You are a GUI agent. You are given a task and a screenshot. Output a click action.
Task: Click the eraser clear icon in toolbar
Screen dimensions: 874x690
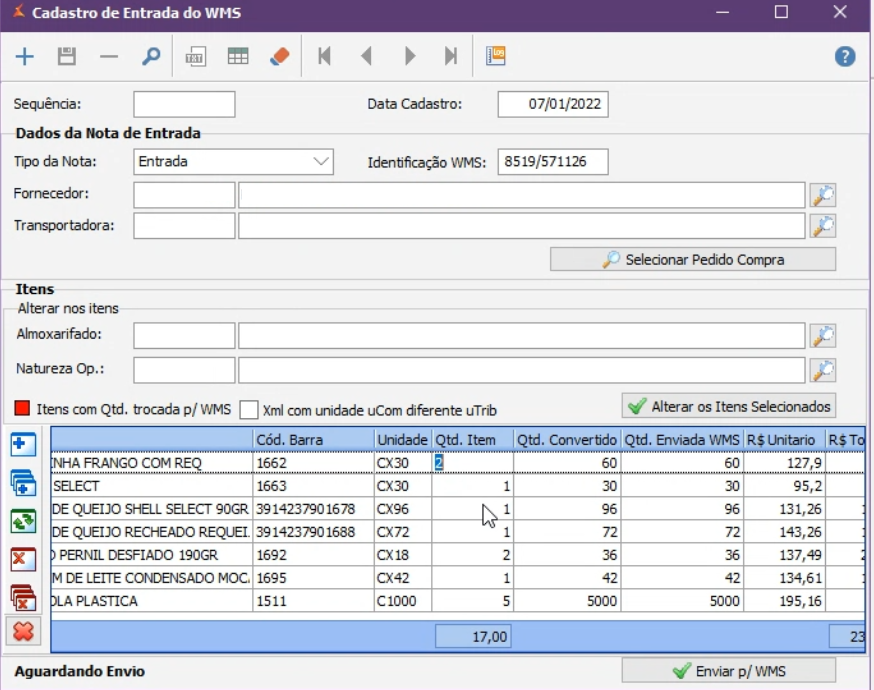pyautogui.click(x=280, y=57)
